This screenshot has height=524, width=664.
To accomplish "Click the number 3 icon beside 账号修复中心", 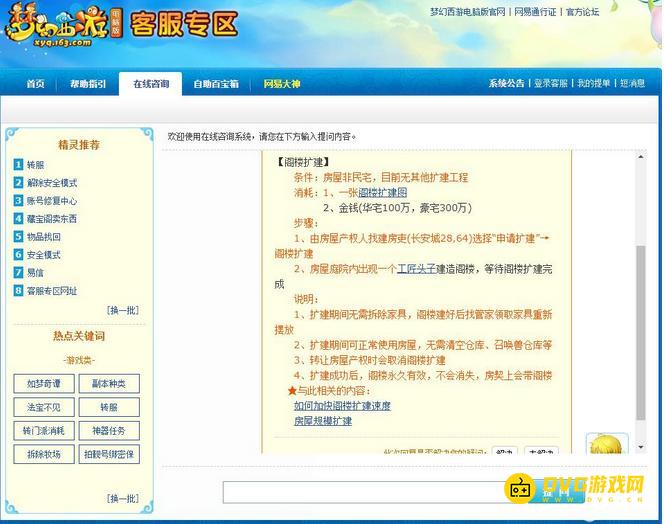I will [18, 200].
